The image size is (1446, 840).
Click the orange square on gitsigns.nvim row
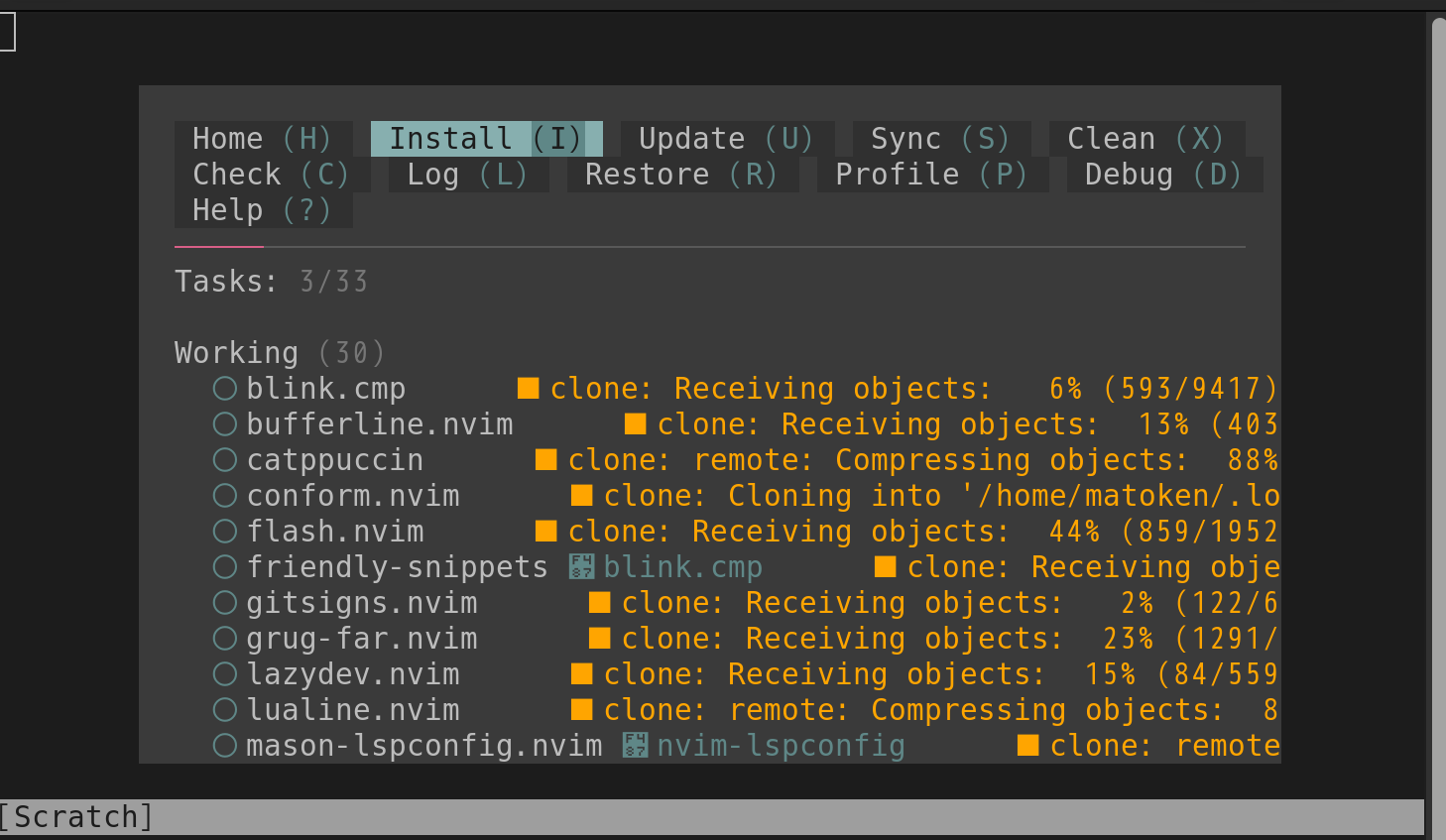coord(599,603)
